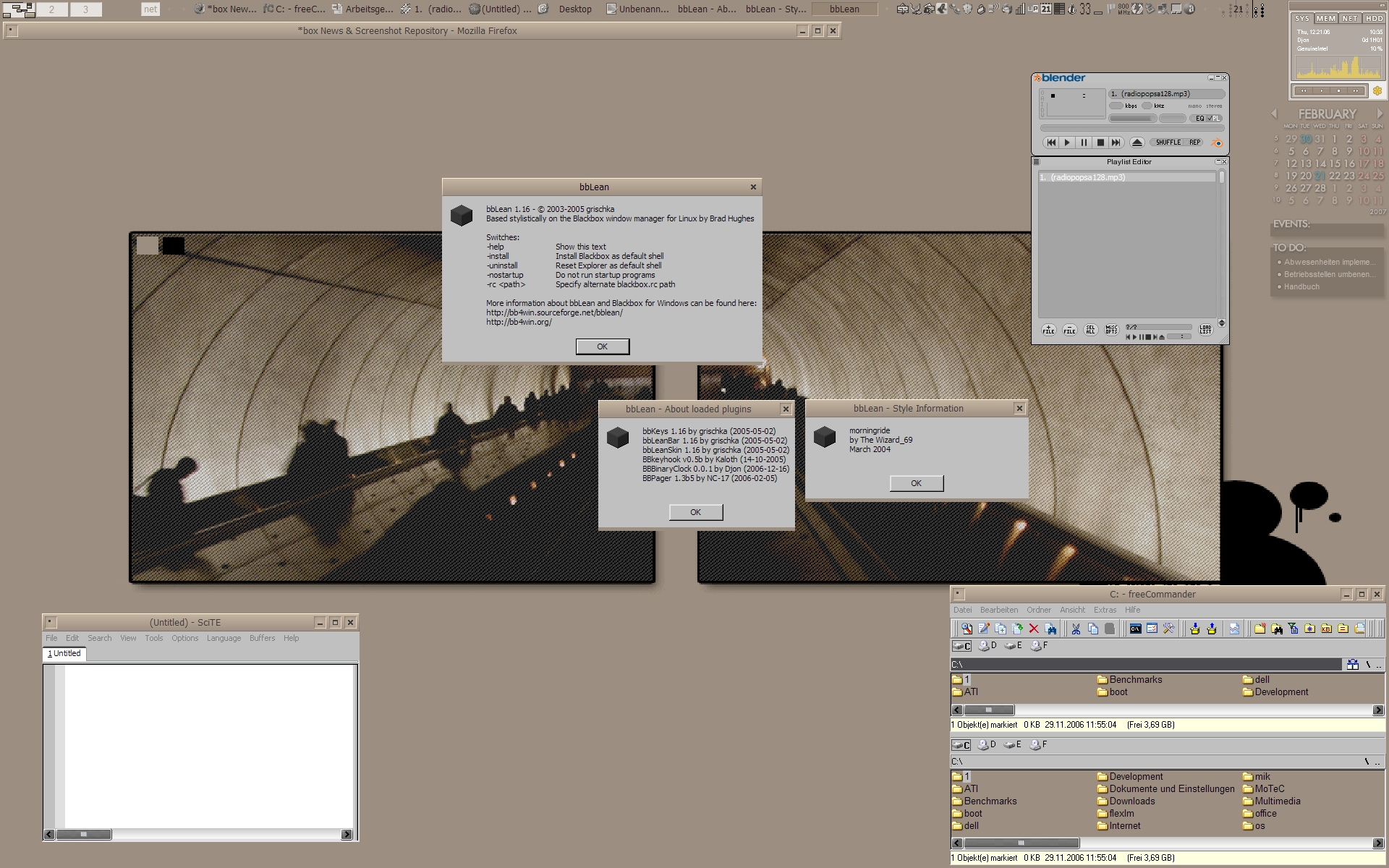1389x868 pixels.
Task: Click the Winamp volume slider
Action: tap(1132, 119)
